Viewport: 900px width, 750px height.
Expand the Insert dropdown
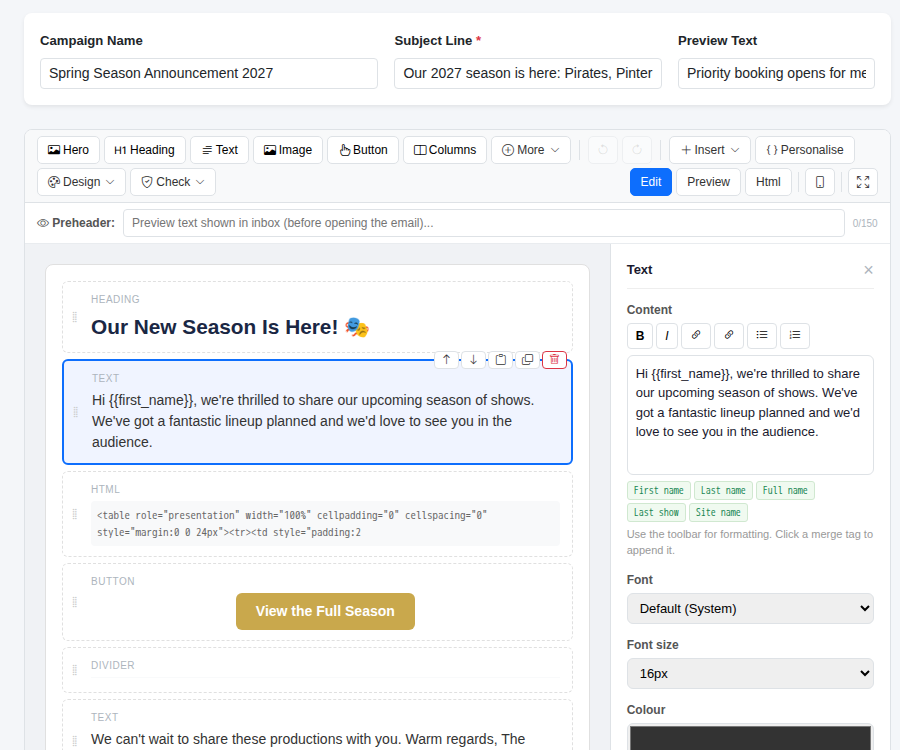(709, 150)
